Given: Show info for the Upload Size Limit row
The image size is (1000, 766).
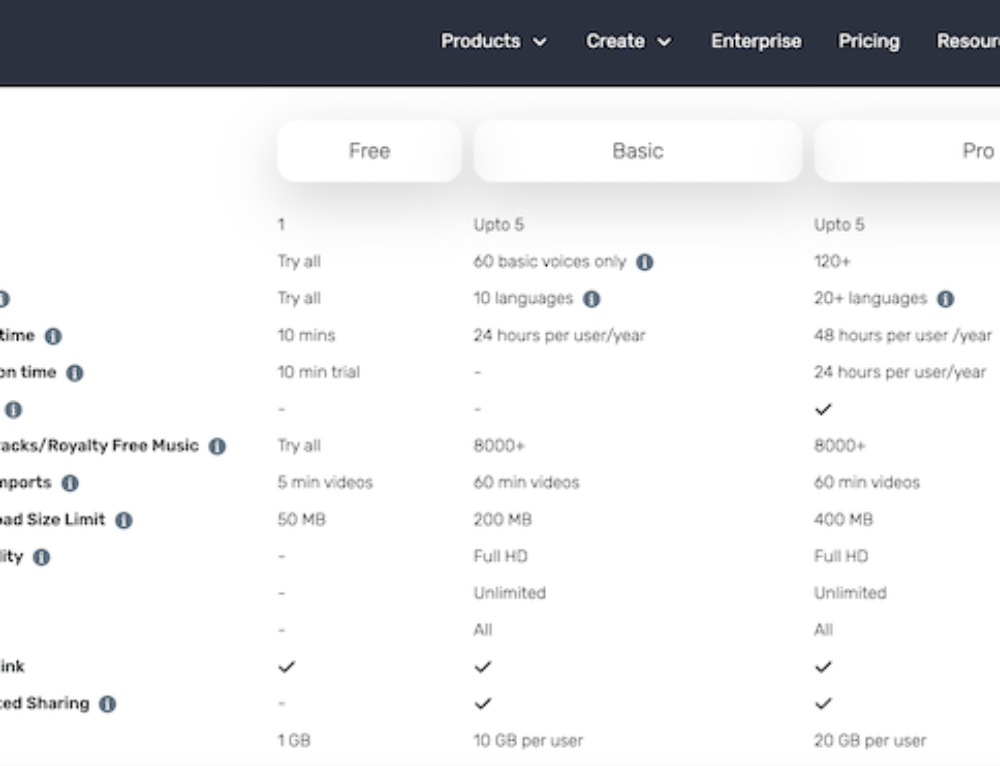Looking at the screenshot, I should click(123, 520).
